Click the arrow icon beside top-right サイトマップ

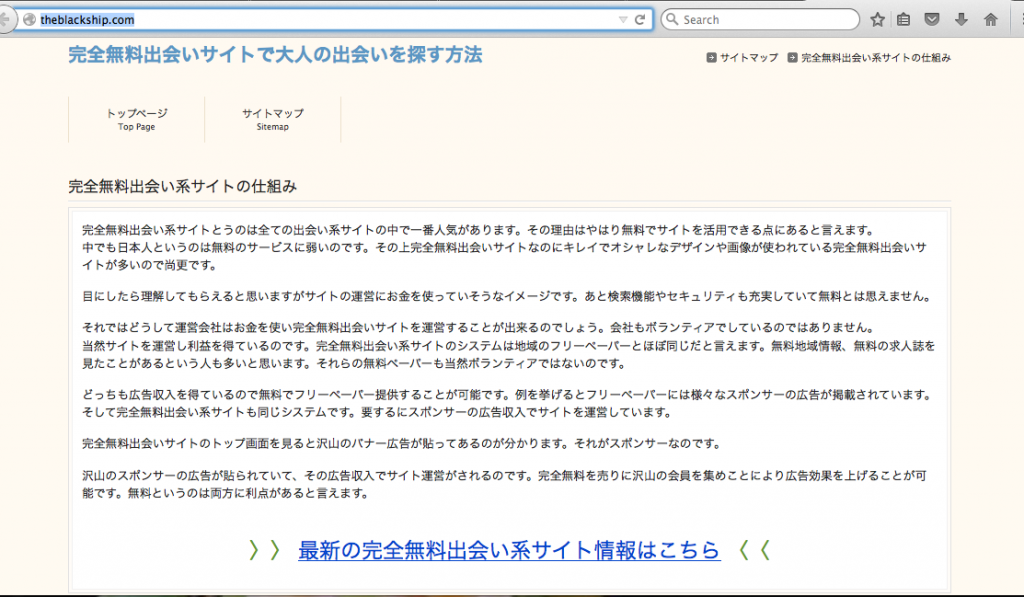click(711, 57)
